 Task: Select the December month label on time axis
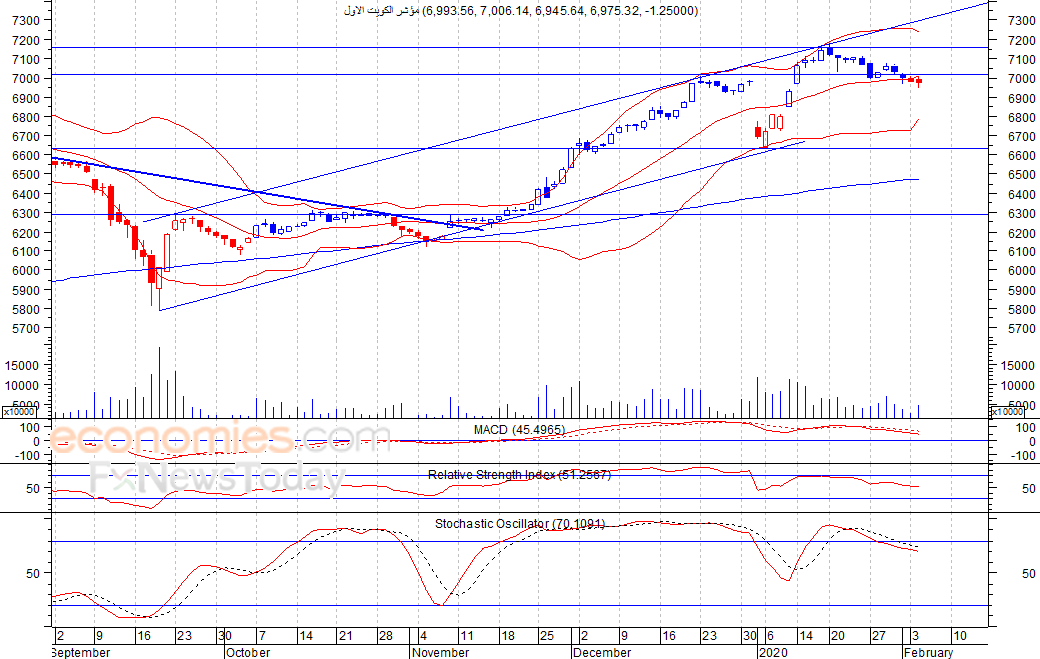pos(602,652)
